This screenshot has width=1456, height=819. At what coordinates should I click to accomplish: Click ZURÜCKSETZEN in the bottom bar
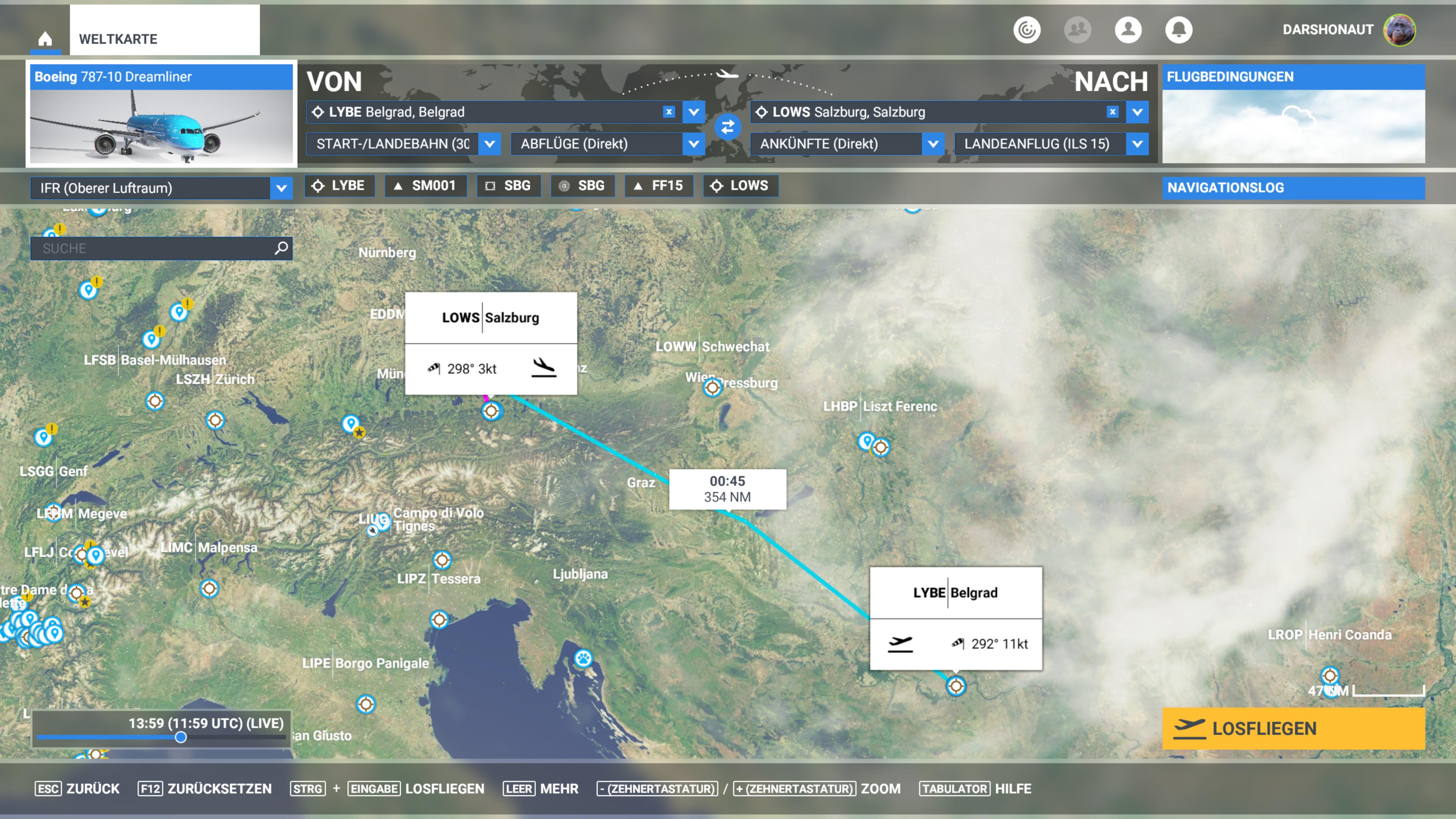pos(219,789)
